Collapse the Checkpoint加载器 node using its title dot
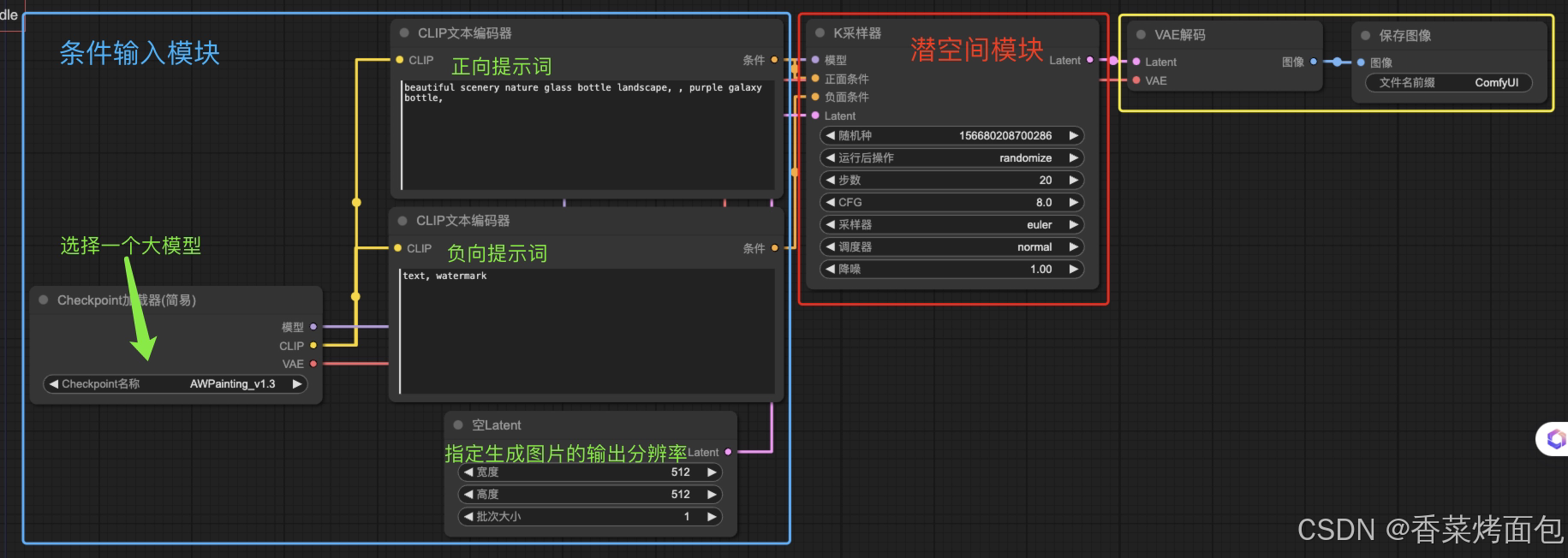 [x=44, y=300]
